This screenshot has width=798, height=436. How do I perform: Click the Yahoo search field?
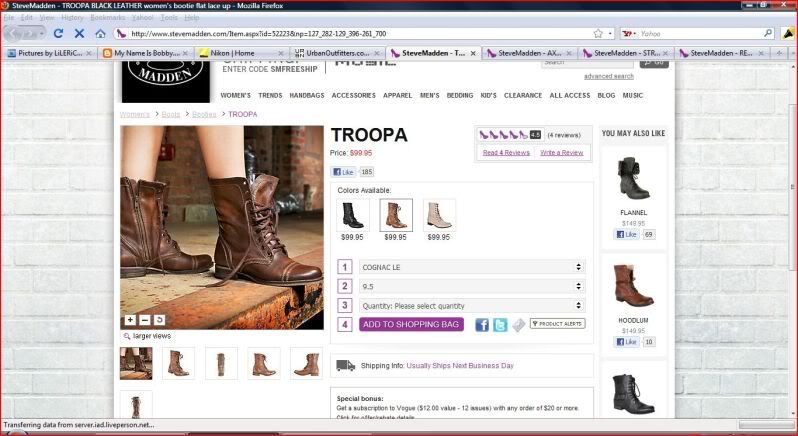(700, 34)
